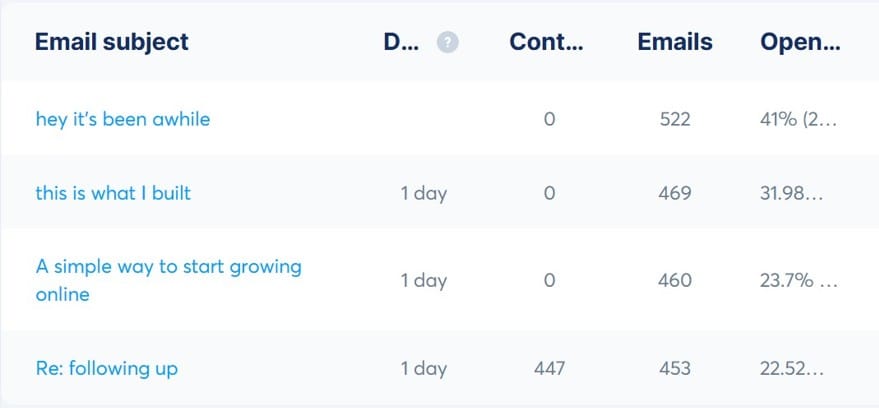Open the "this is what I built" email

(x=113, y=193)
